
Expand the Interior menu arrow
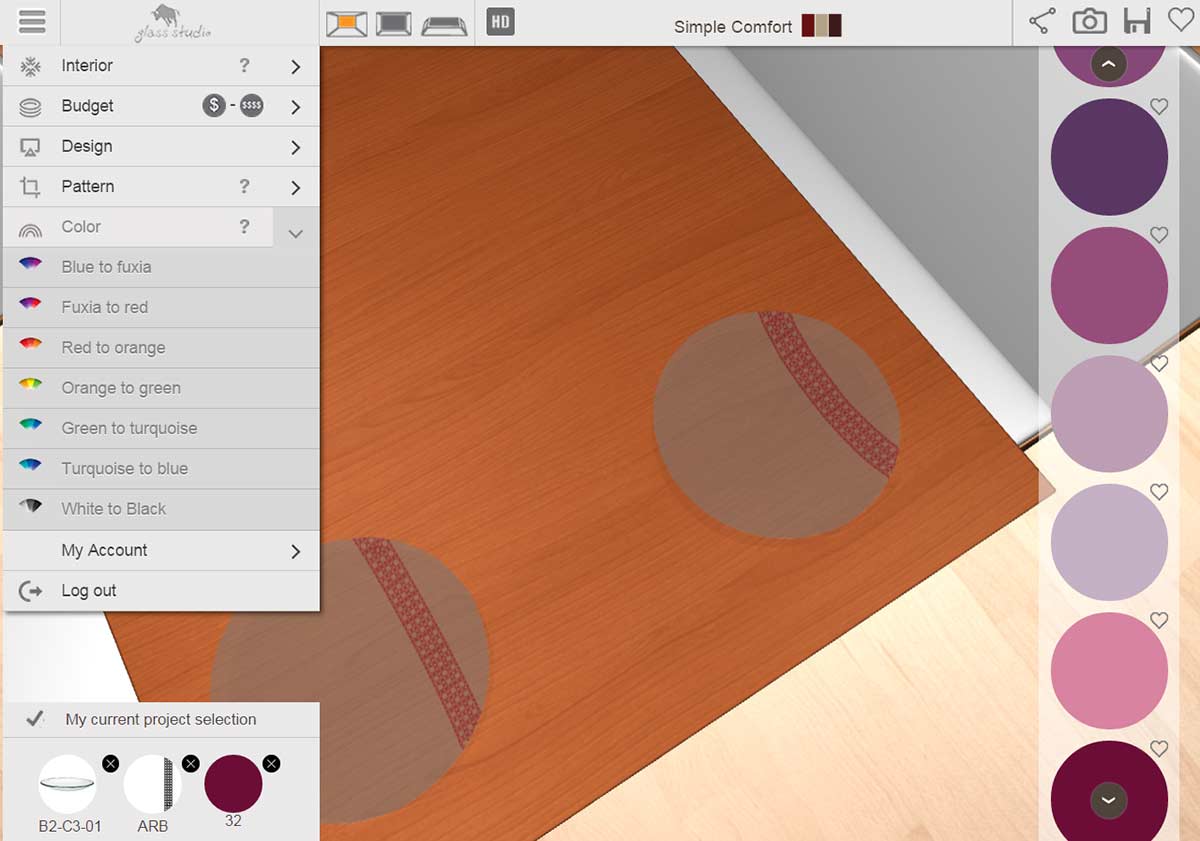[295, 67]
